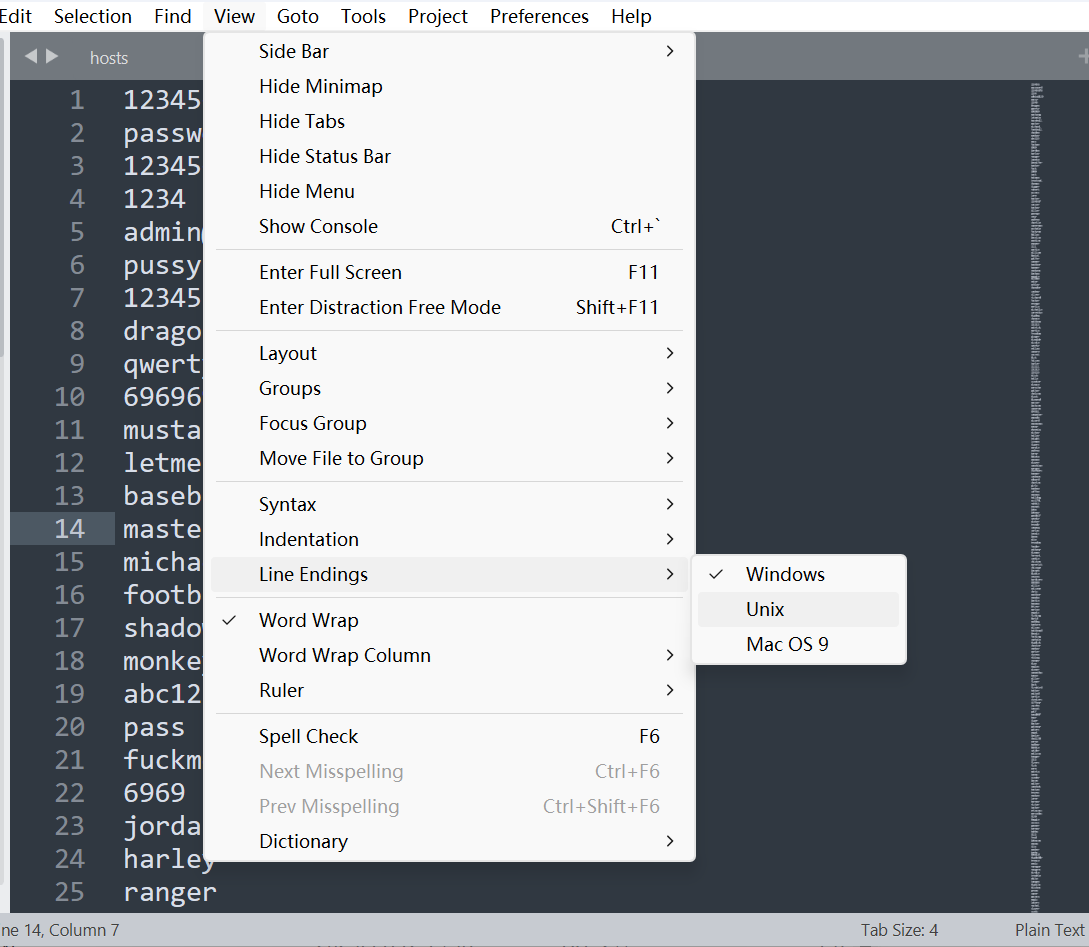
Task: Click line number 25 in the gutter
Action: 69,891
